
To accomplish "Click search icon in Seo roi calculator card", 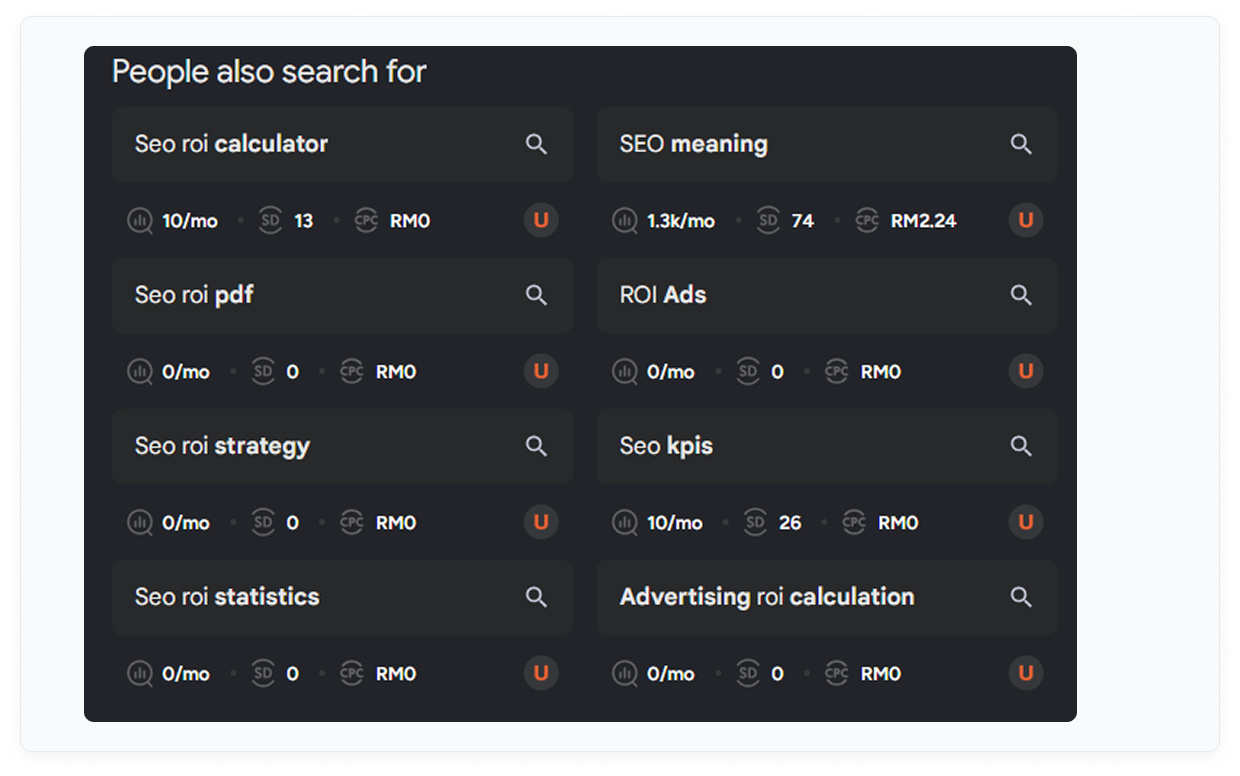I will (537, 144).
